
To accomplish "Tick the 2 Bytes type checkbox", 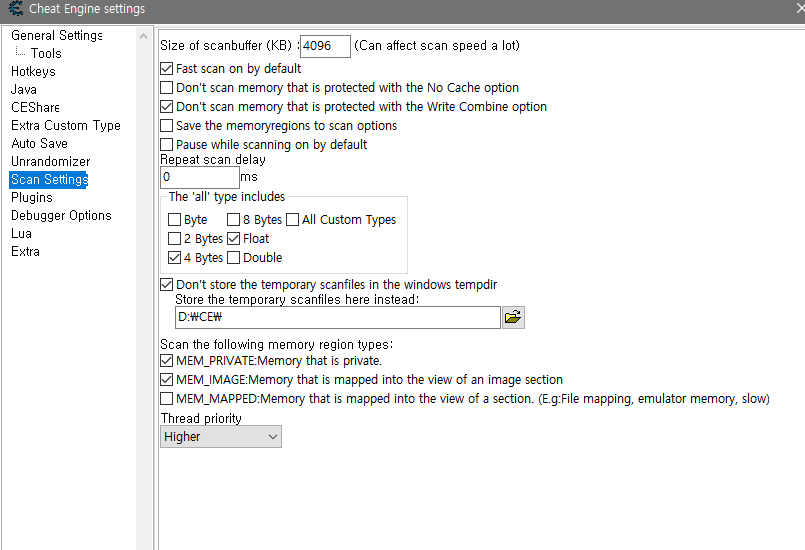I will tap(175, 239).
